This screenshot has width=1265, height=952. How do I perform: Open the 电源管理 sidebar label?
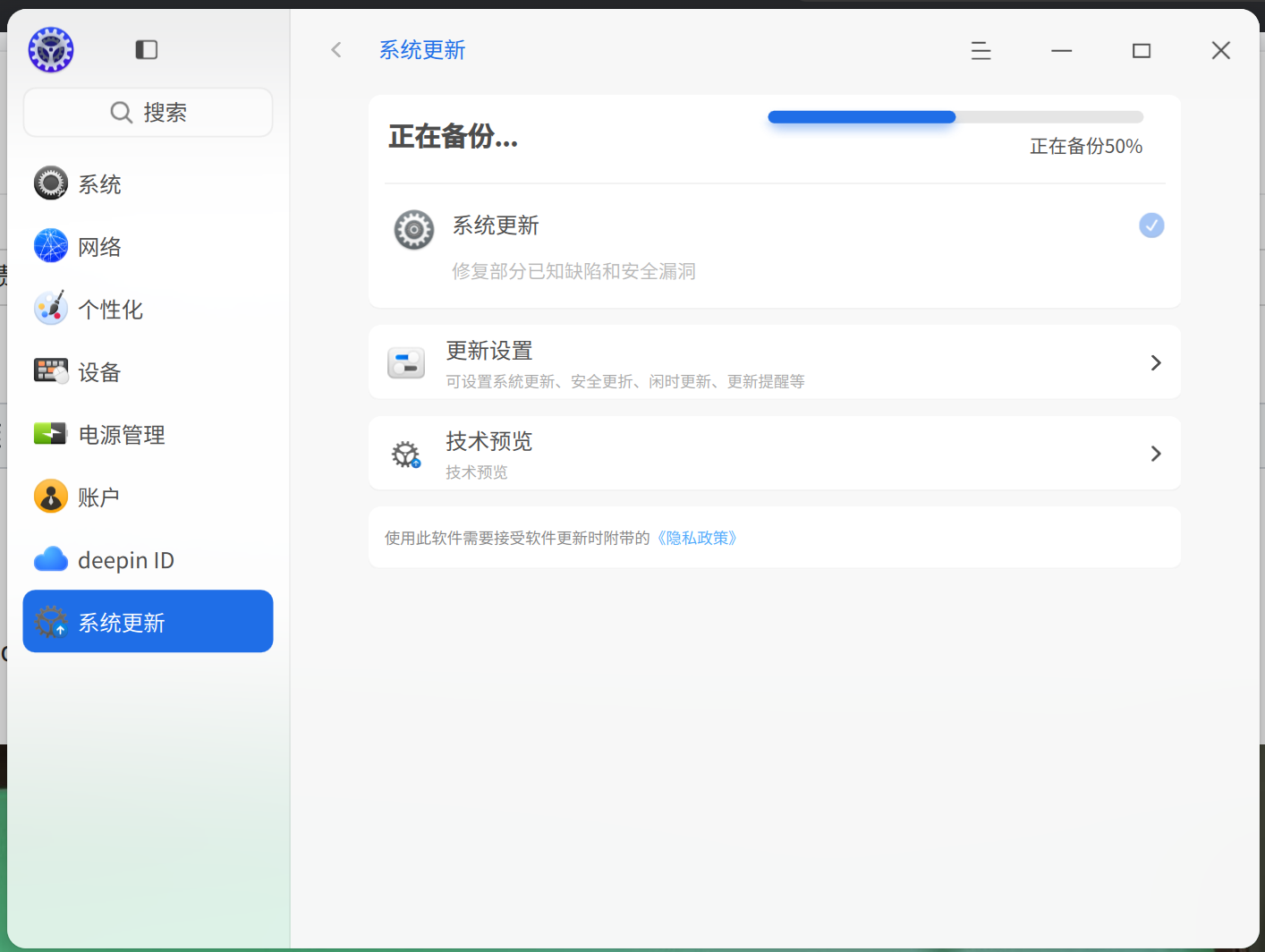[122, 435]
